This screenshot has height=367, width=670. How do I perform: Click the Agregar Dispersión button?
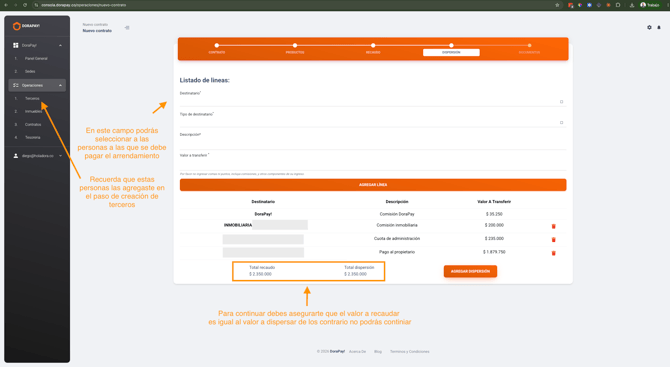(470, 271)
